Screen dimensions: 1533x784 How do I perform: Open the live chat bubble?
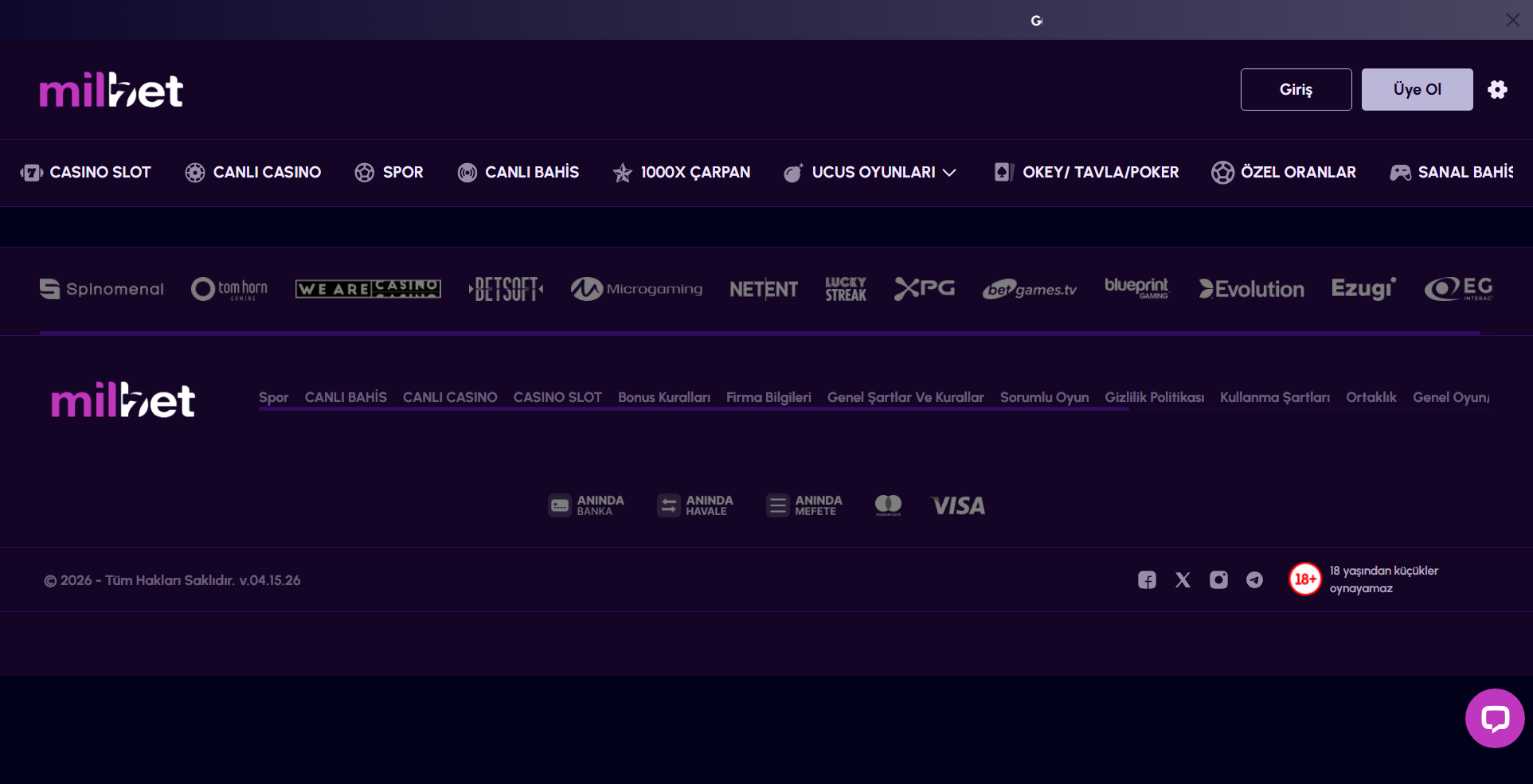[1495, 718]
